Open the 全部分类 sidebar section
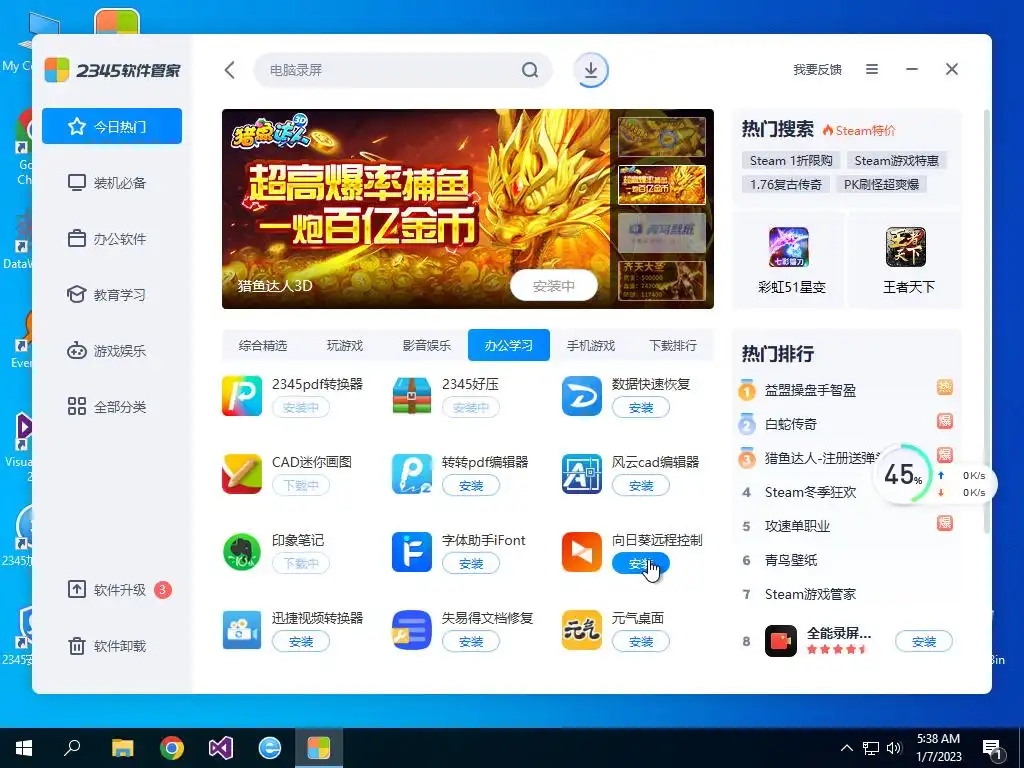The image size is (1024, 768). tap(112, 406)
